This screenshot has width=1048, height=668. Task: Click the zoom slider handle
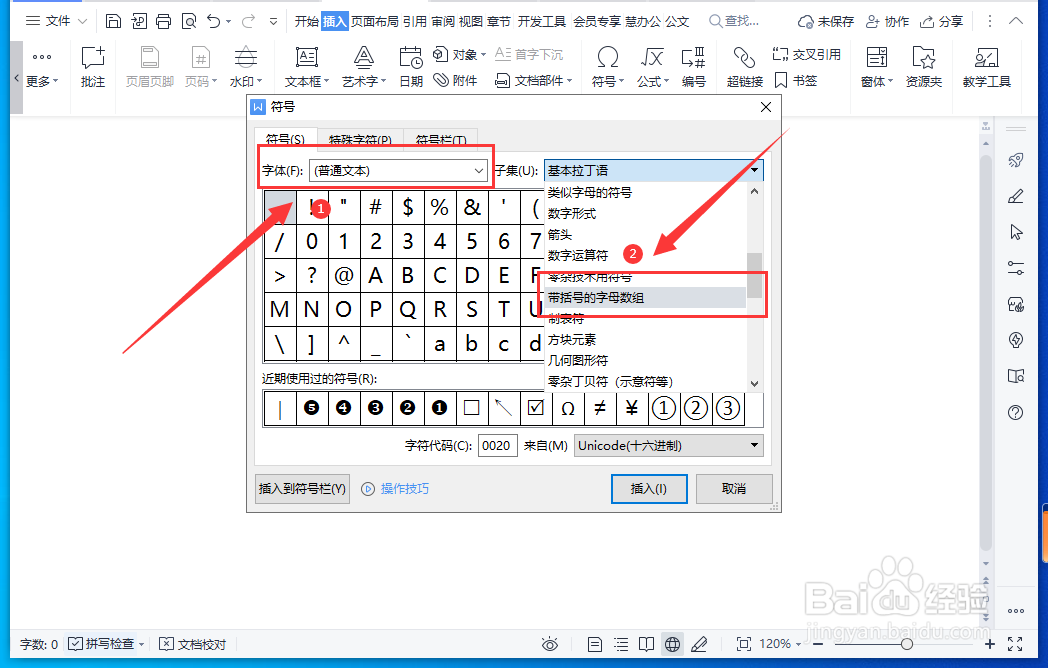click(906, 644)
